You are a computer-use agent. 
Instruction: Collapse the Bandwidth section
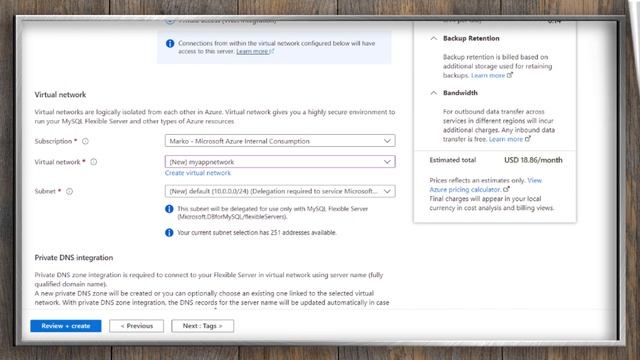(x=434, y=93)
